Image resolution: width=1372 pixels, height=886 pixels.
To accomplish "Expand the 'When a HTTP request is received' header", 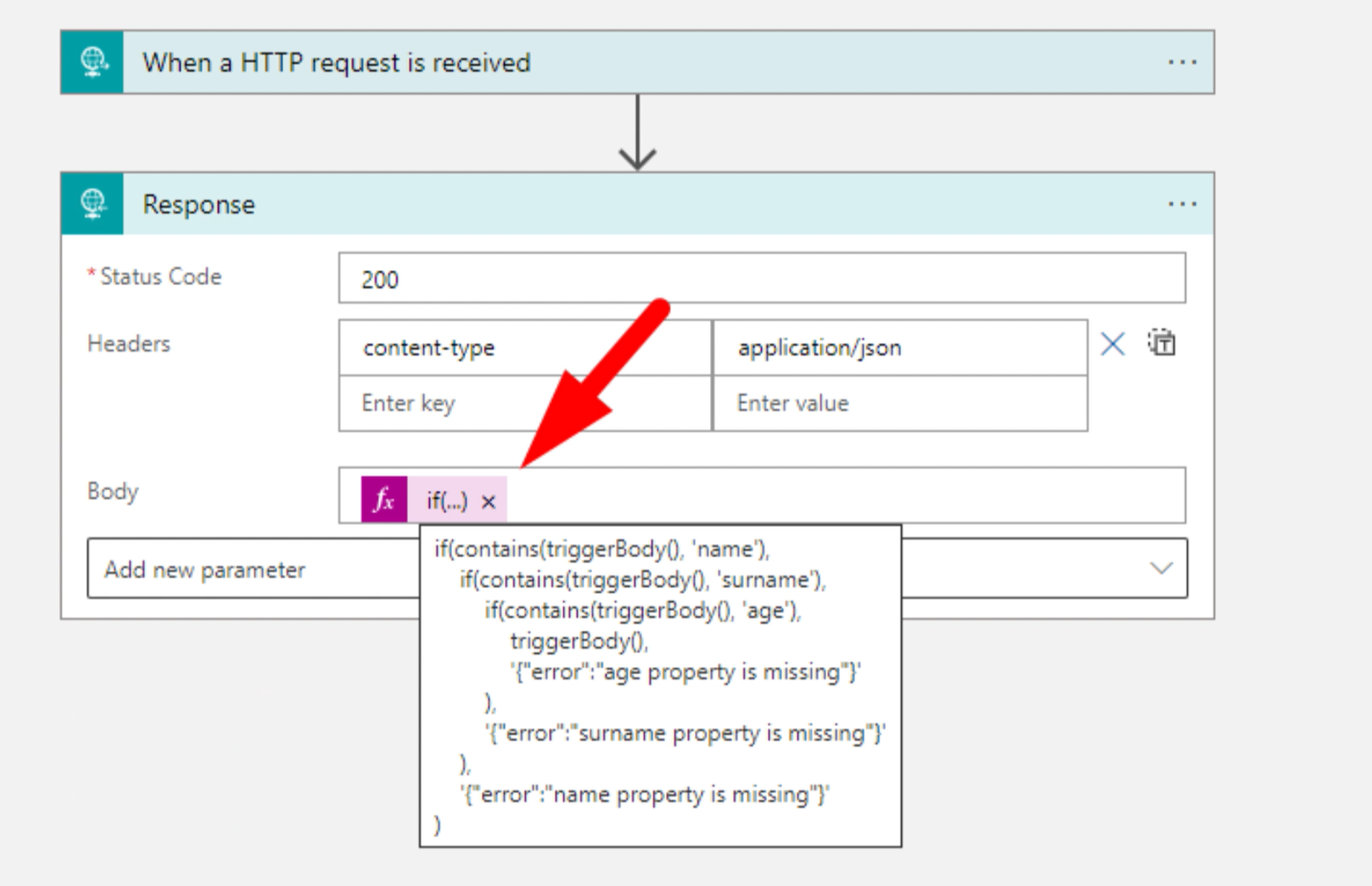I will tap(617, 63).
